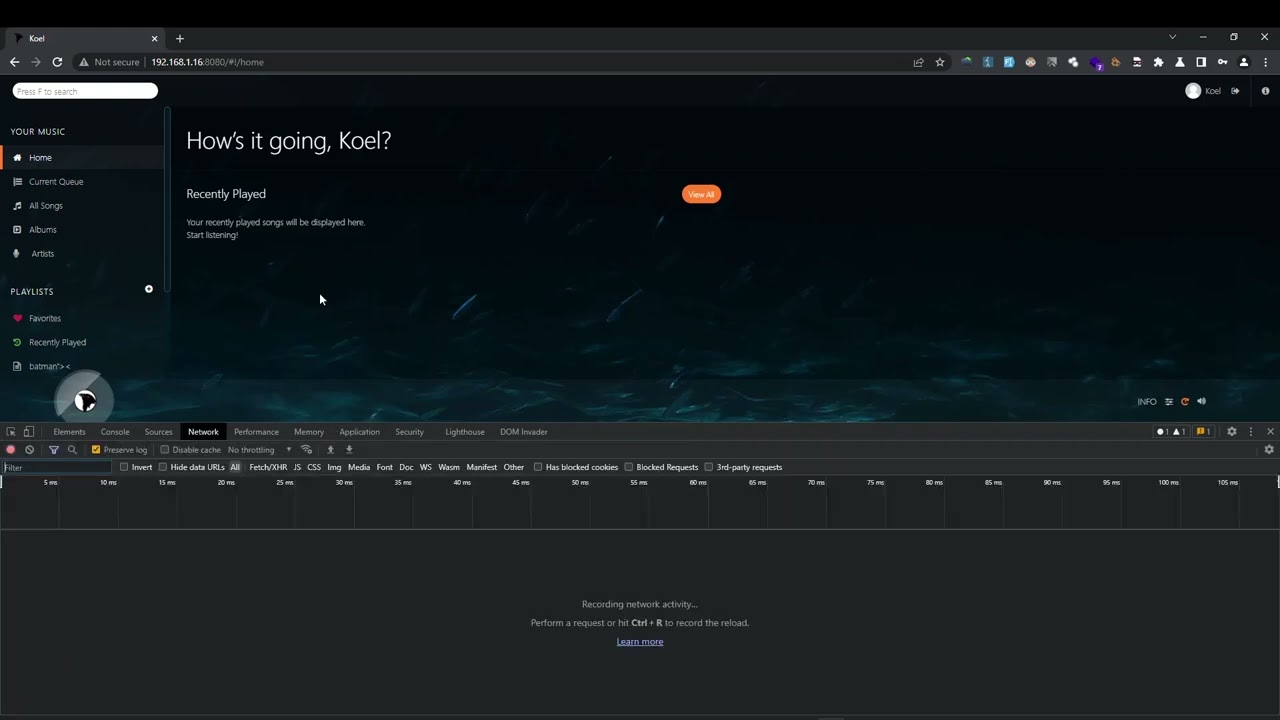
Task: Mute the player volume icon
Action: tap(1201, 402)
